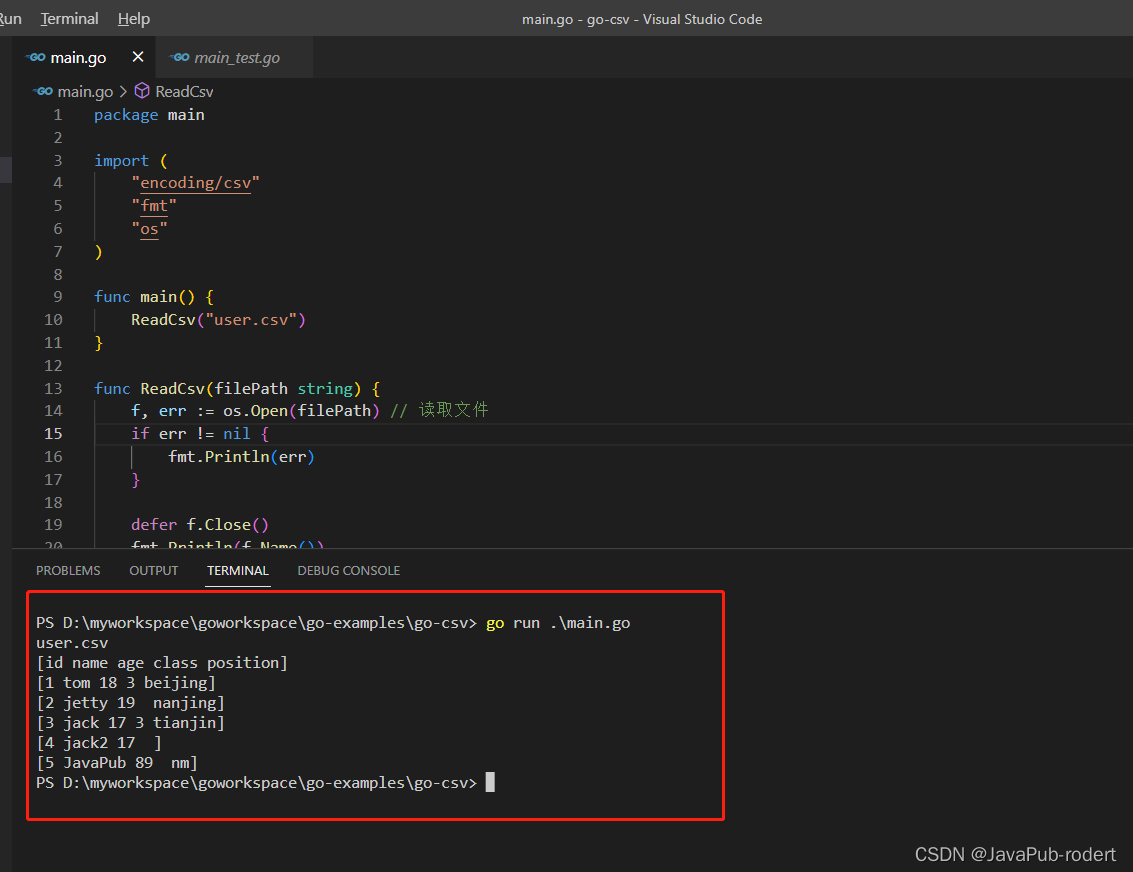Open the PROBLEMS panel tab

click(69, 571)
